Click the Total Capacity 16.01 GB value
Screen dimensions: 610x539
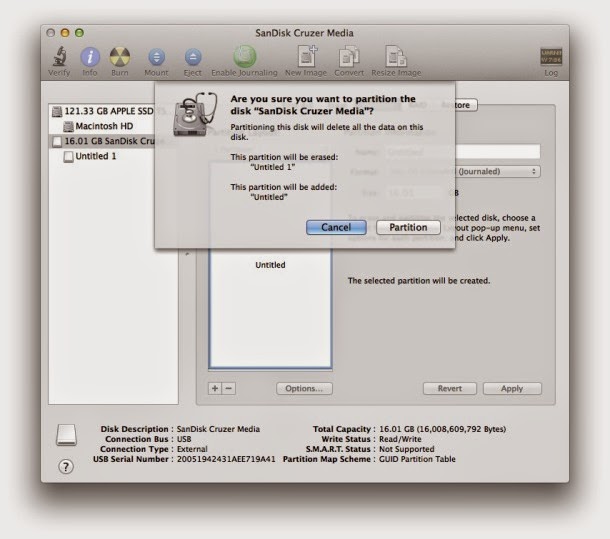coord(443,429)
